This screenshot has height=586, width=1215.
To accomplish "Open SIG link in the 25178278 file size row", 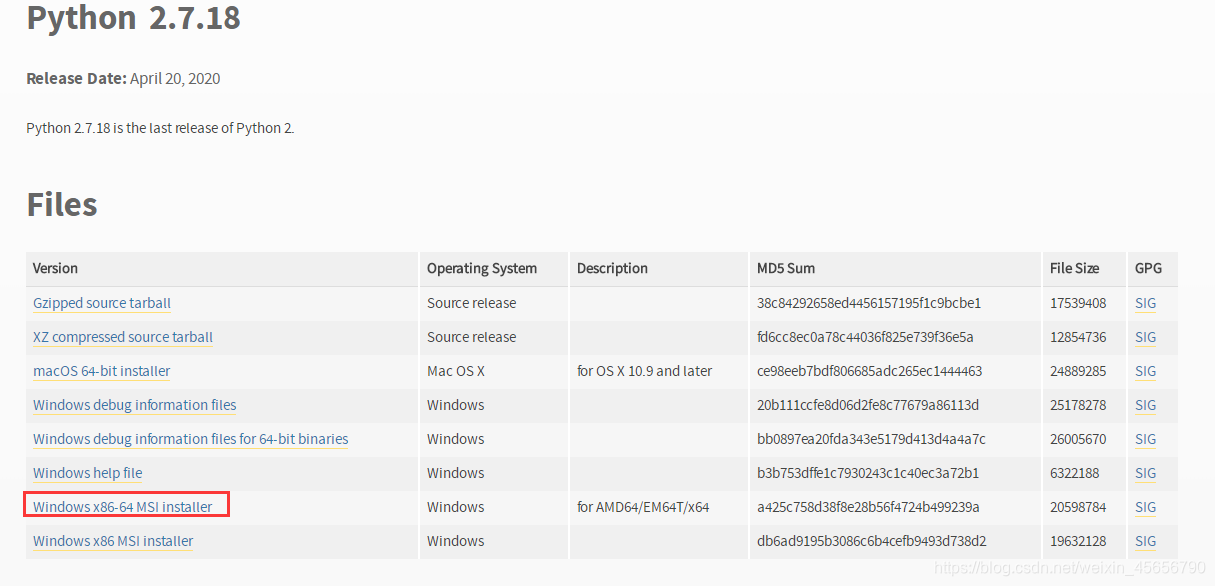I will coord(1146,405).
